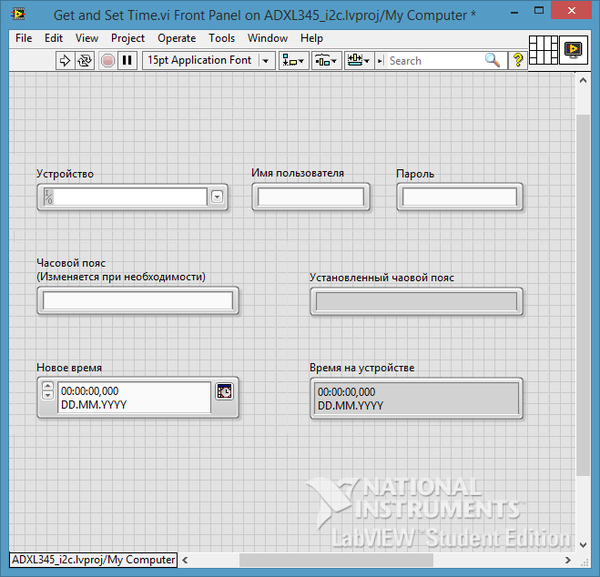Open the Устройство dropdown arrow
This screenshot has width=600, height=577.
point(217,197)
